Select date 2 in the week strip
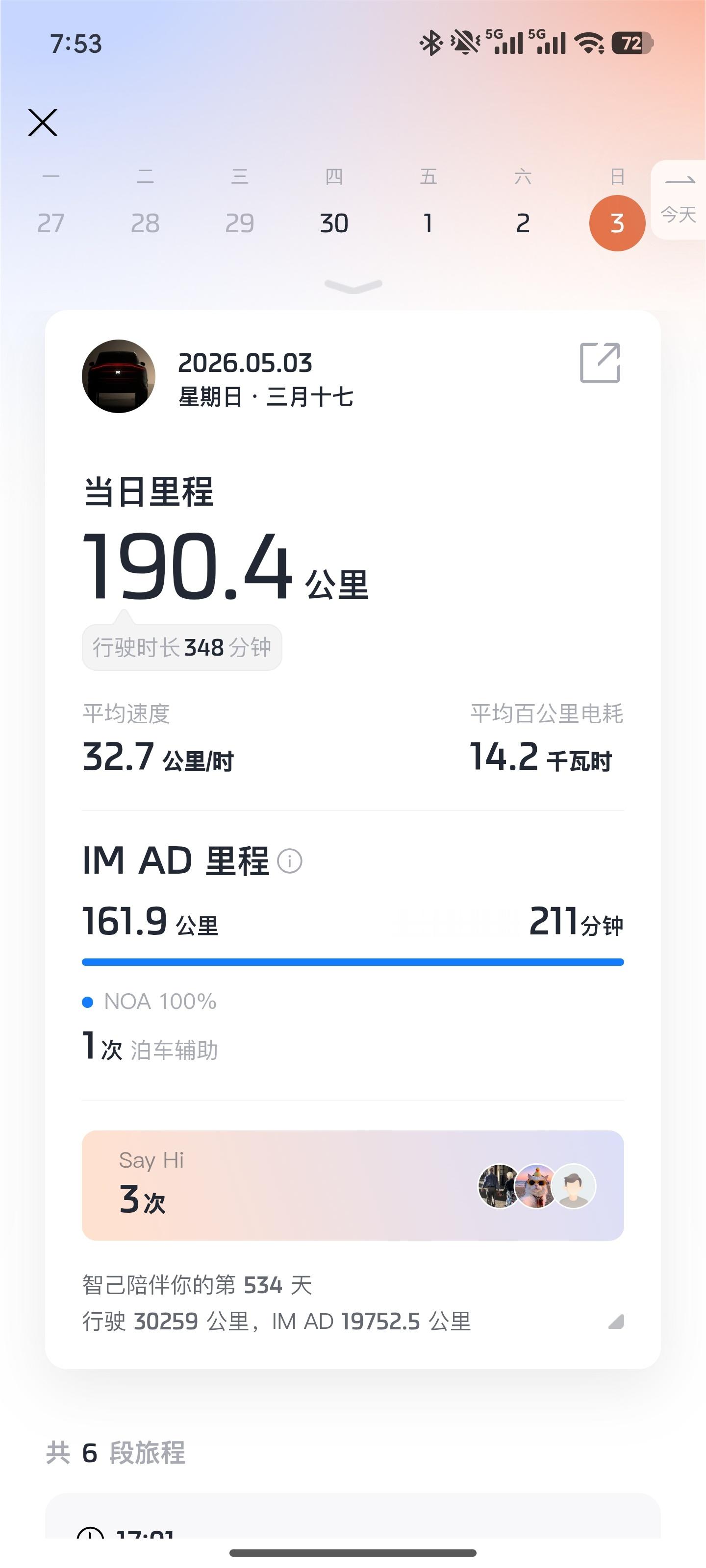This screenshot has width=706, height=1568. point(523,223)
